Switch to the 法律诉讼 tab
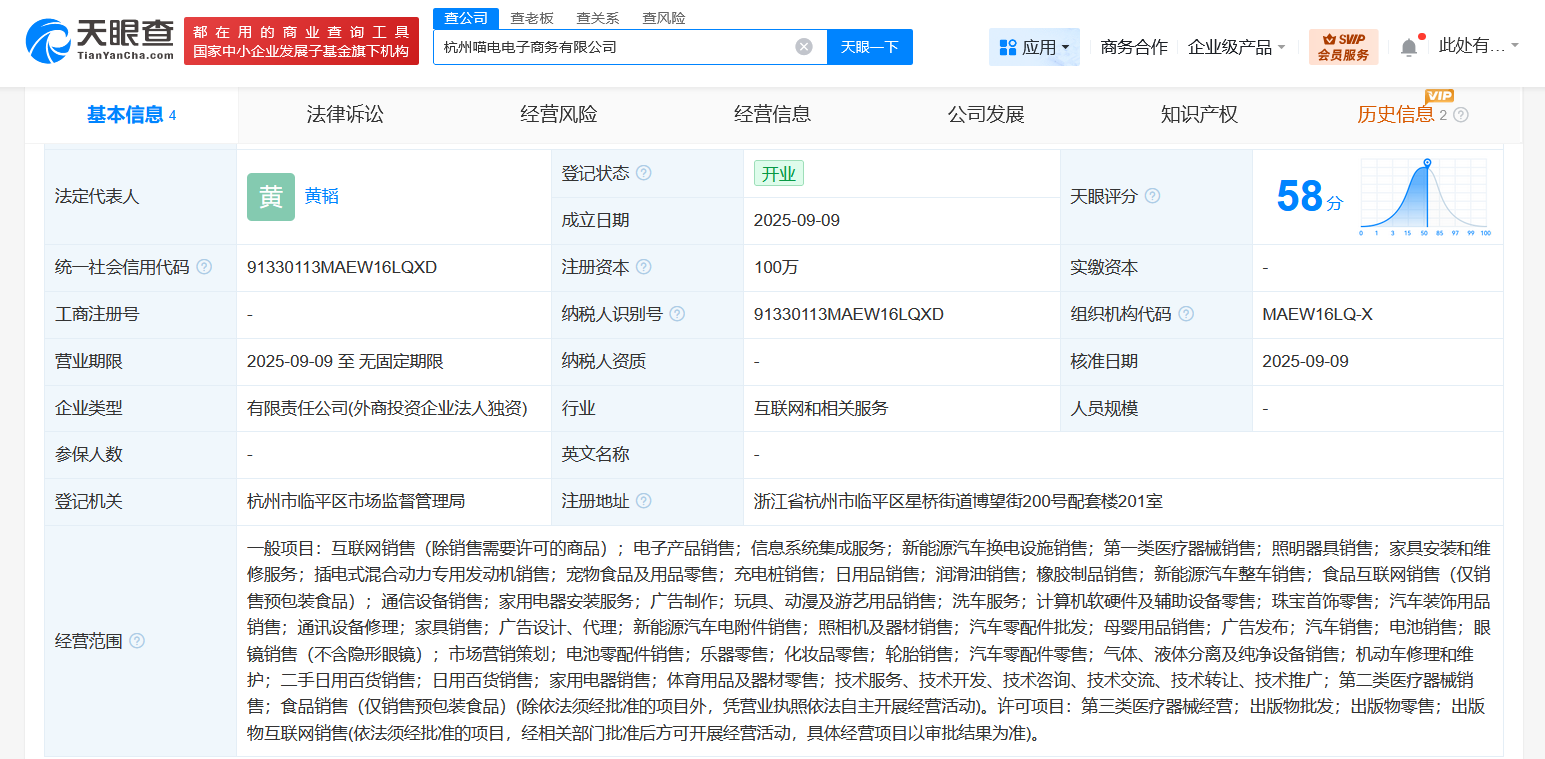 coord(345,115)
